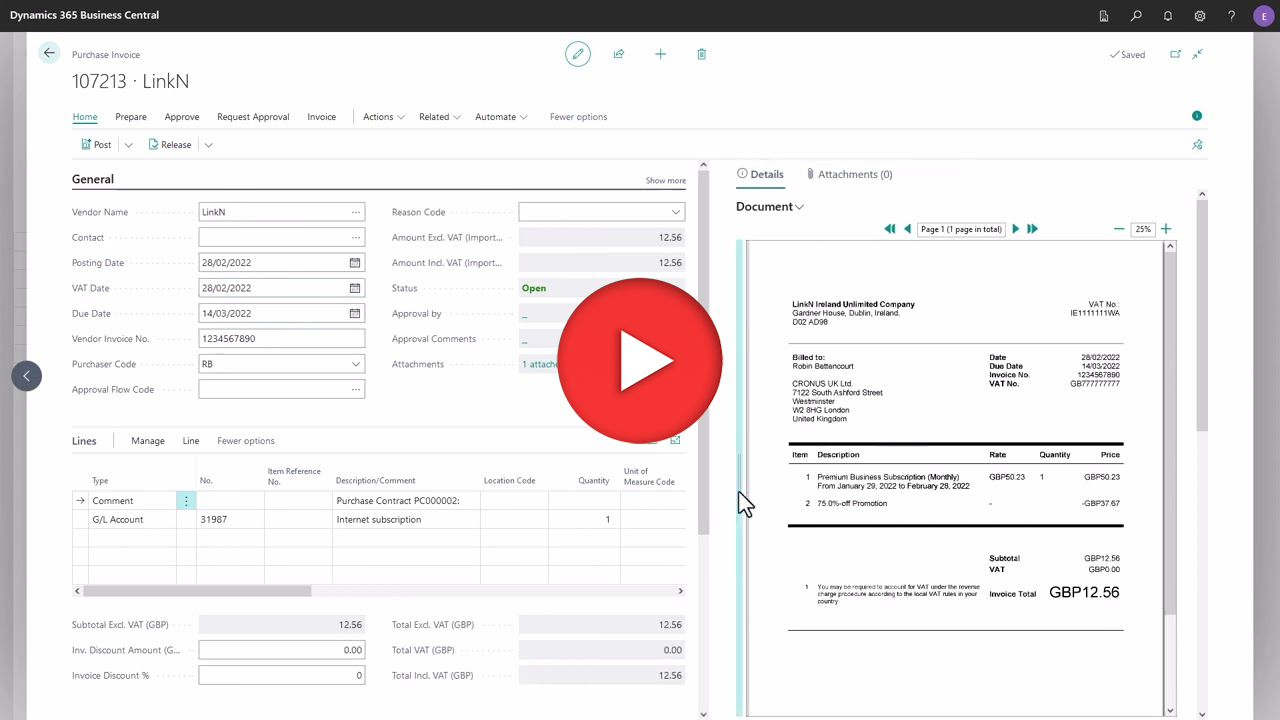
Task: Click Fewer options in Lines section
Action: [246, 441]
